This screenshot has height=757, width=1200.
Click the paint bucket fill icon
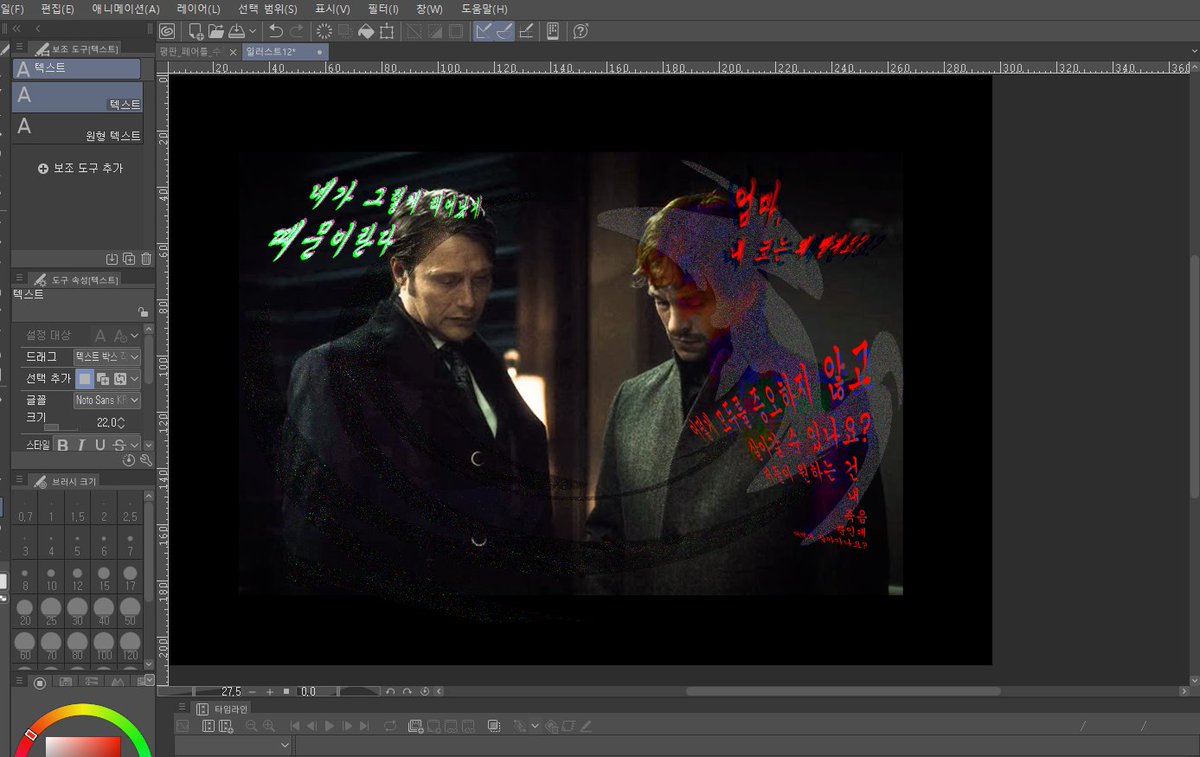point(366,31)
